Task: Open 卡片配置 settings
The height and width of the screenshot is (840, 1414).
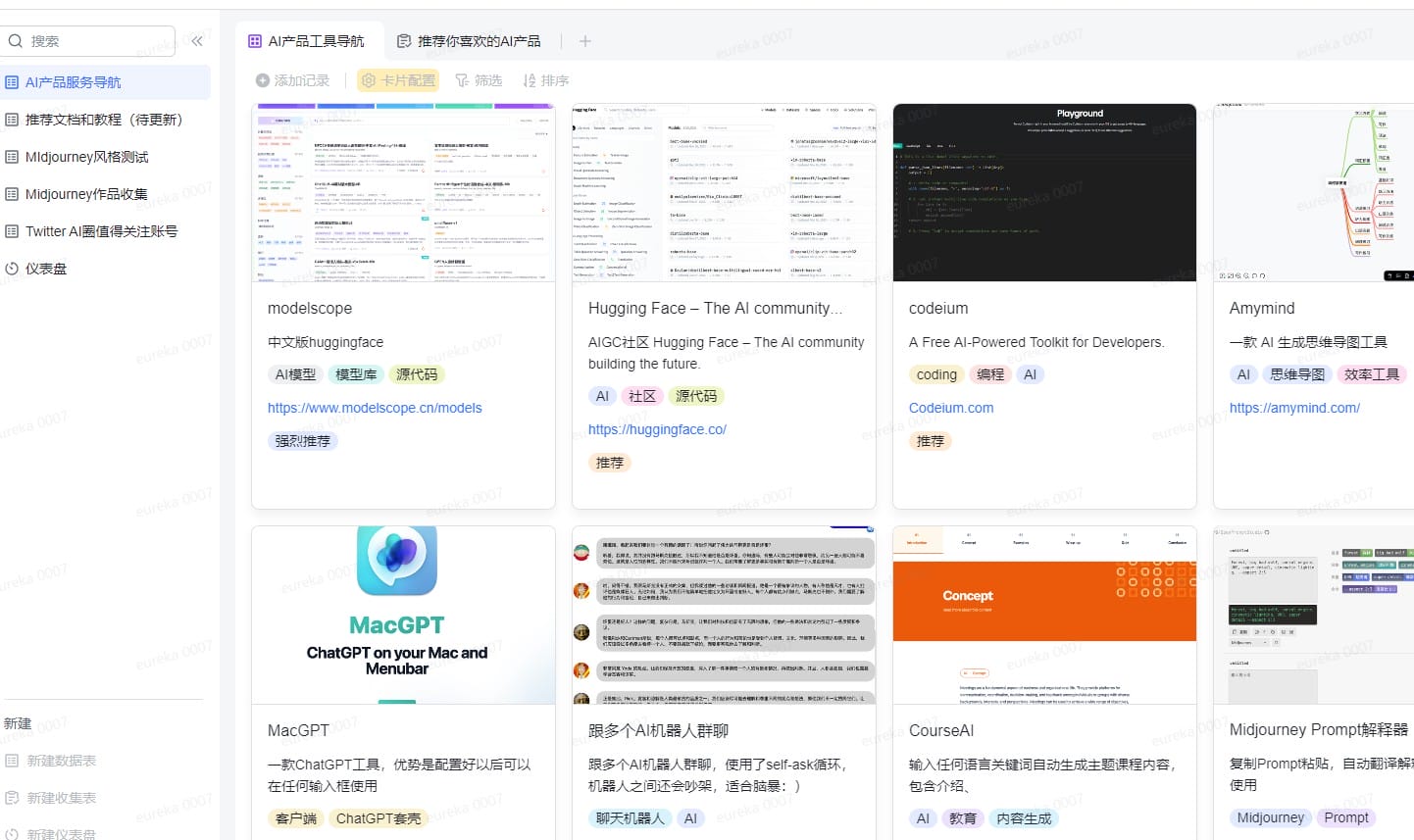Action: coord(398,80)
